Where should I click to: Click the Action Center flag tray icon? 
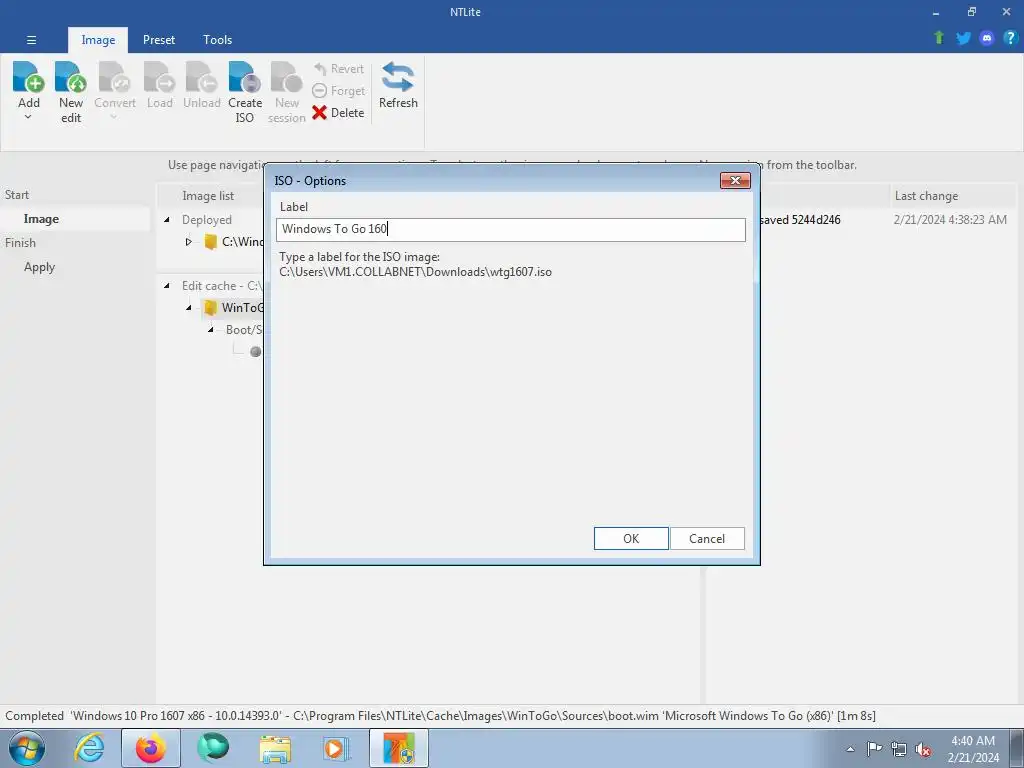point(874,749)
